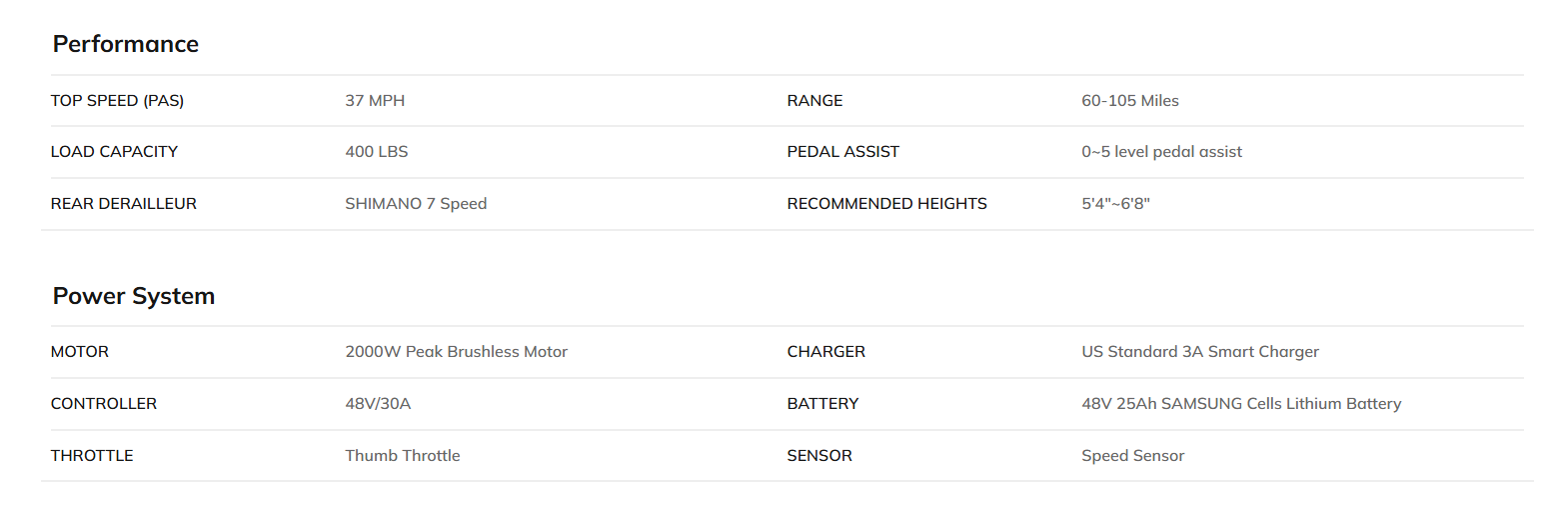Click the 37 MPH value
The height and width of the screenshot is (514, 1568).
coord(375,101)
